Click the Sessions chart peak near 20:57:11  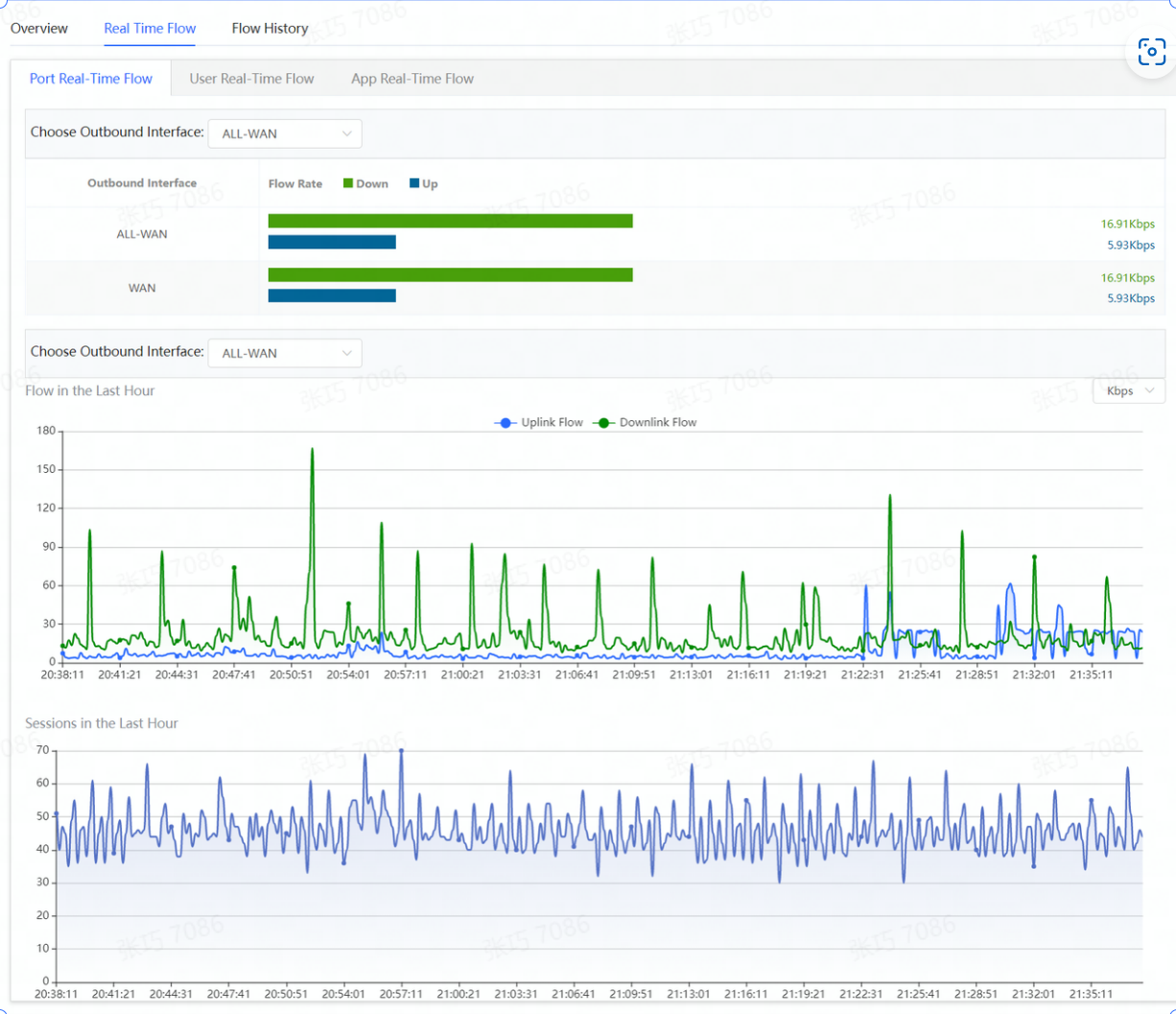pos(401,750)
